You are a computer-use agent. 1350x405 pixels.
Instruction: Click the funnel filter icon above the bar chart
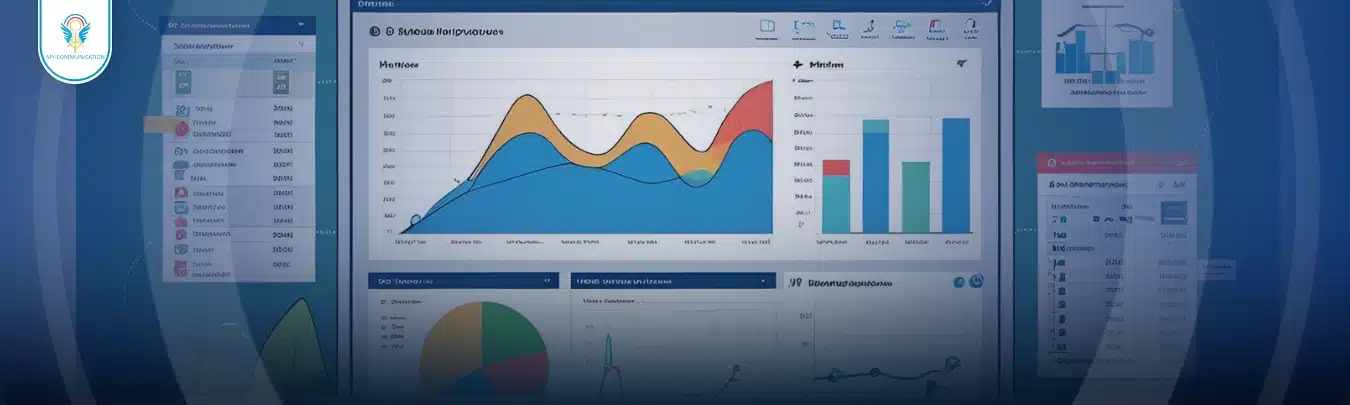tap(960, 64)
